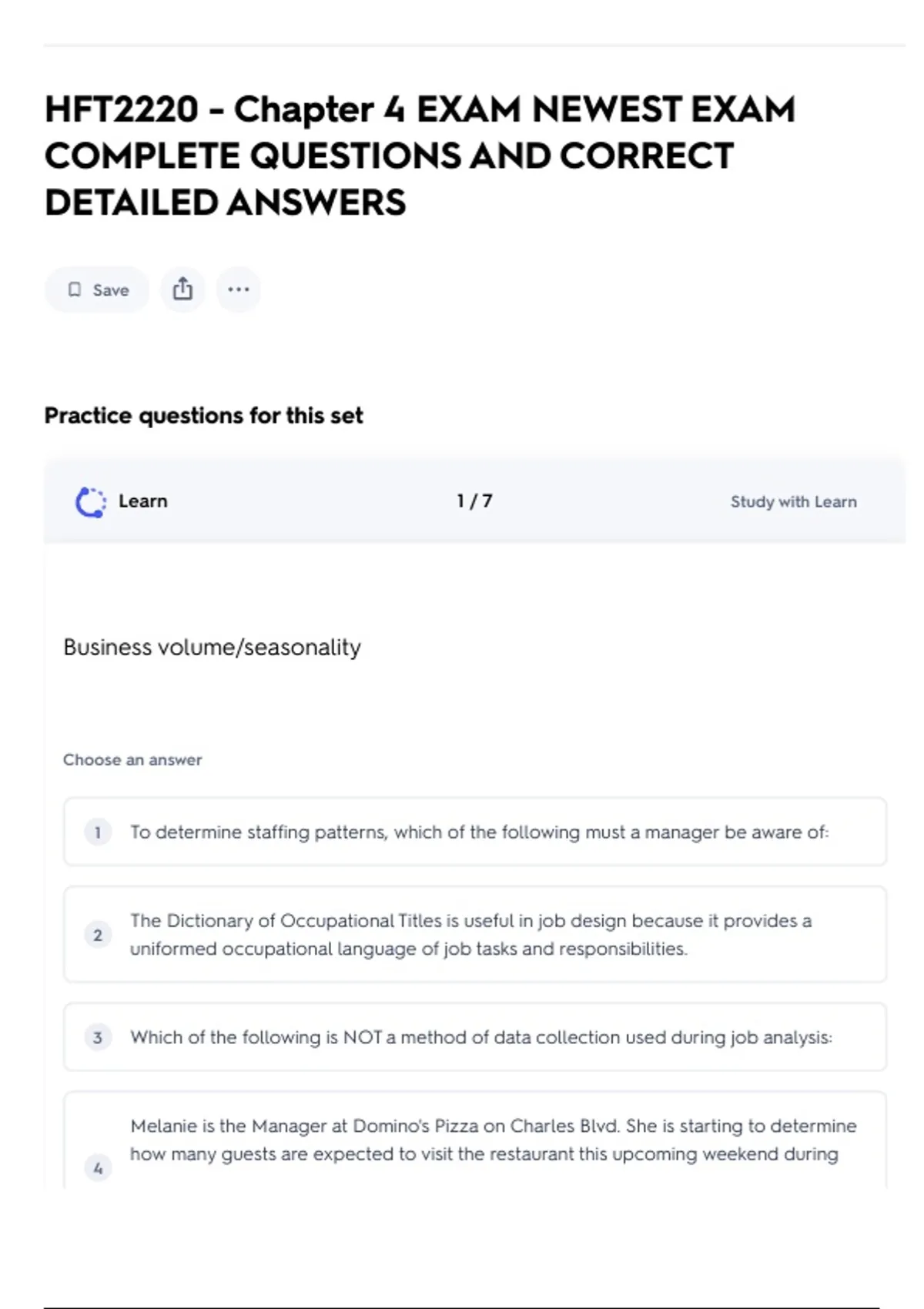Click the Choose an answer label

[x=132, y=760]
